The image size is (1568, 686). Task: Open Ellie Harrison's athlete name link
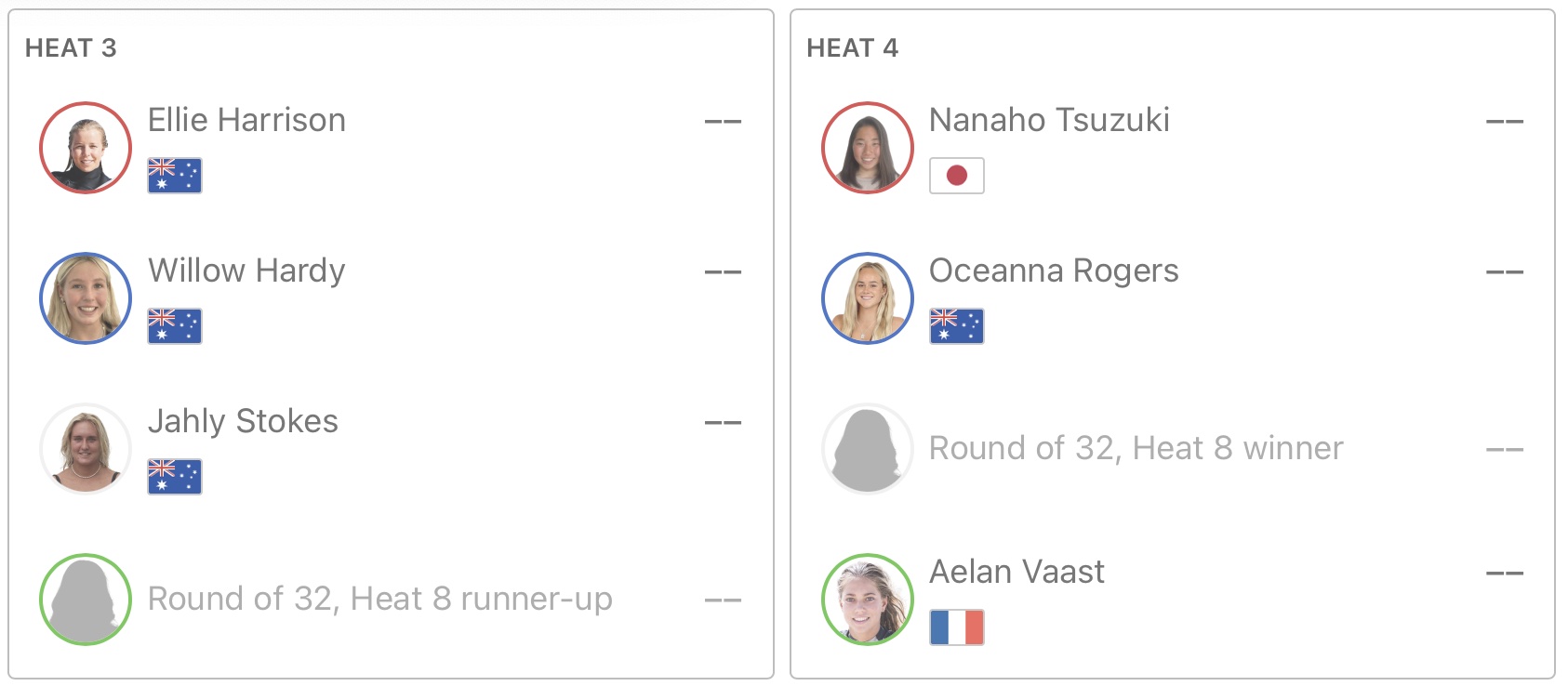246,120
